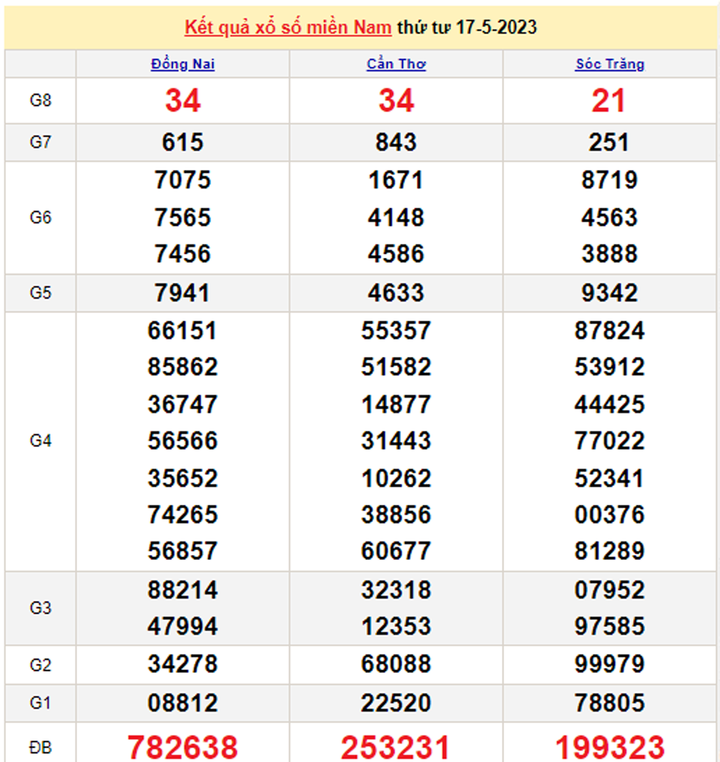The image size is (720, 762).
Task: Click the Đồng Nai special prize 782638
Action: click(x=183, y=746)
